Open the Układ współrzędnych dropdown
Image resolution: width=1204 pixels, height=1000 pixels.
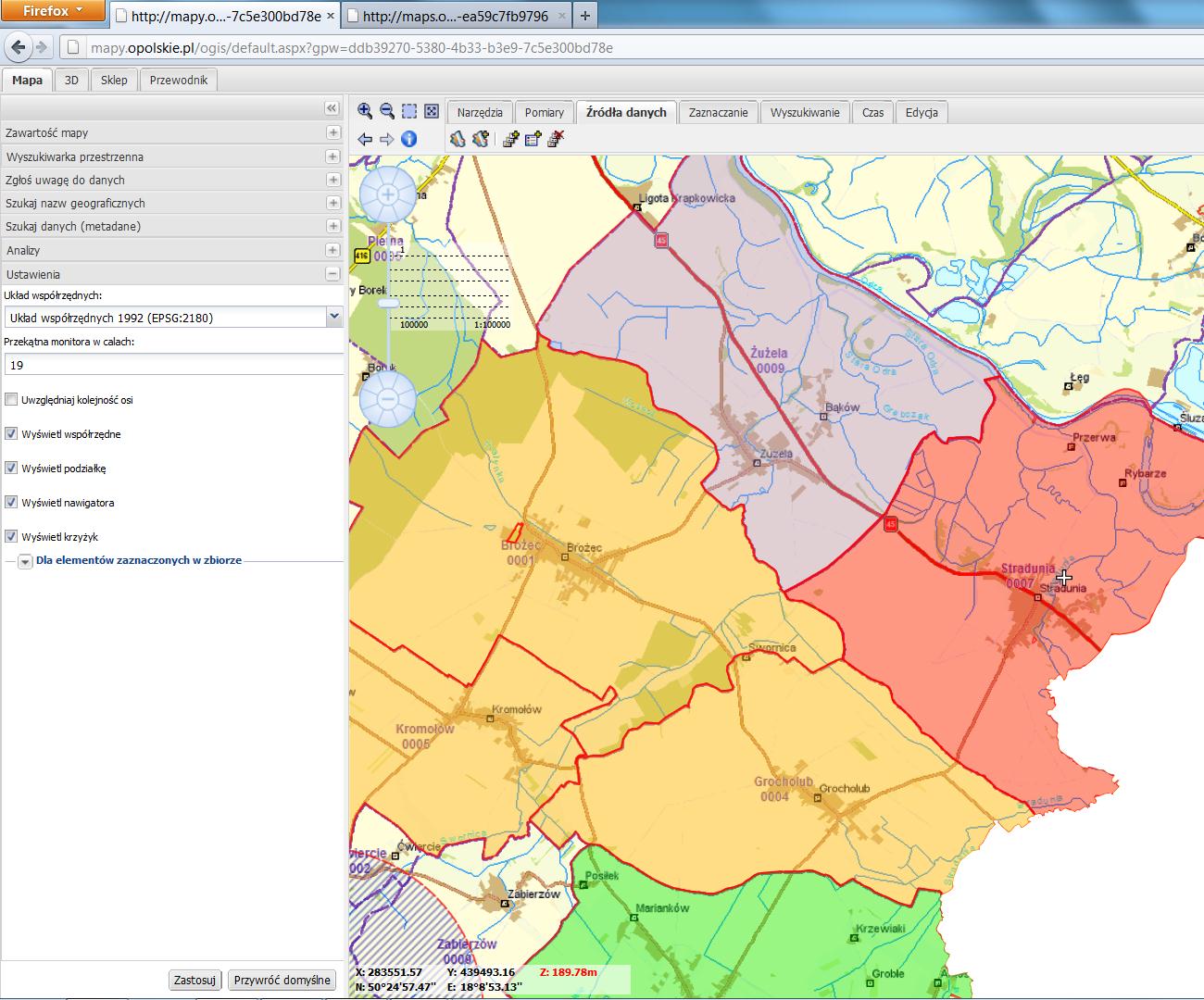point(334,318)
